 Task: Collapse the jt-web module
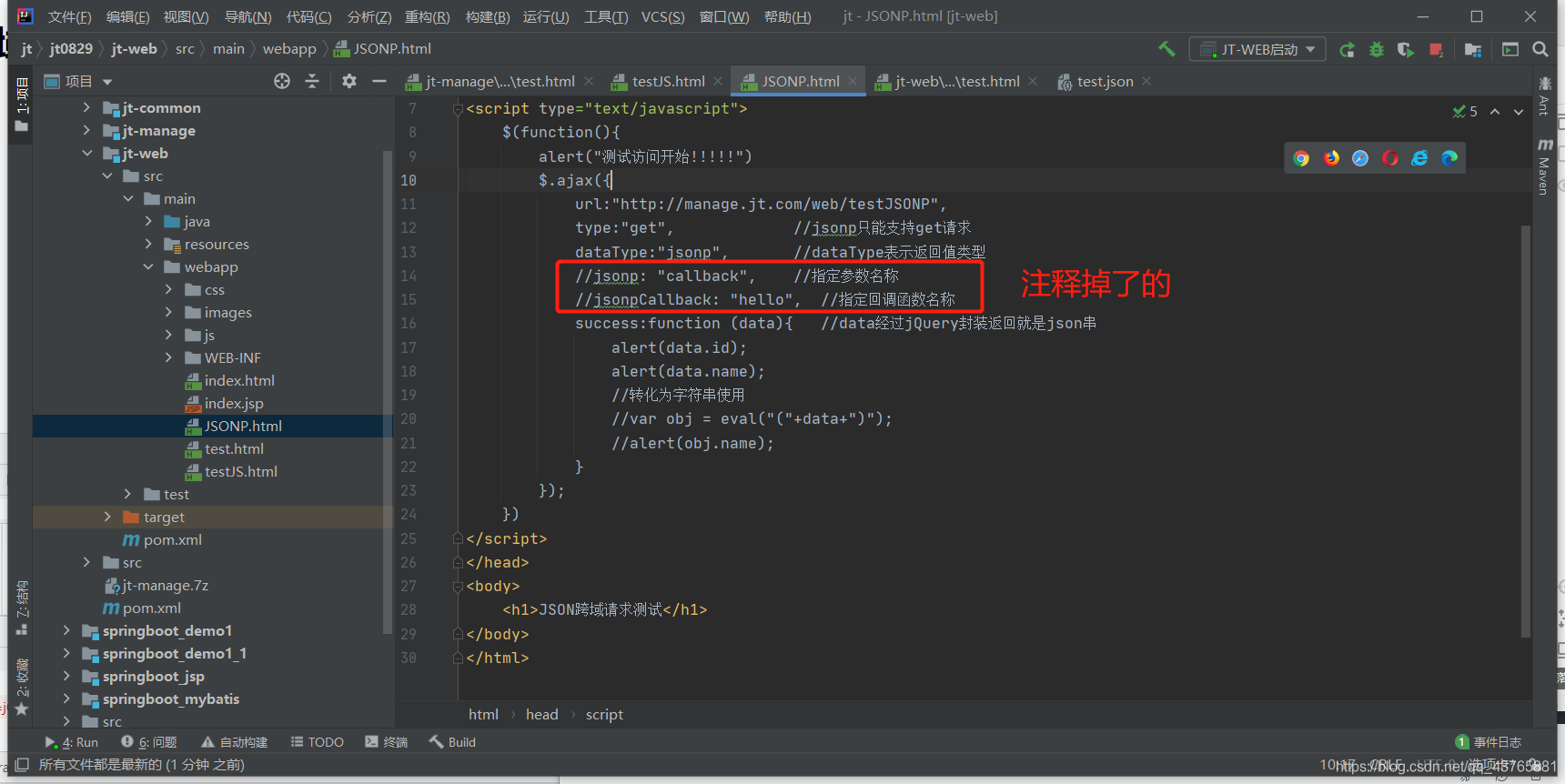click(x=86, y=153)
